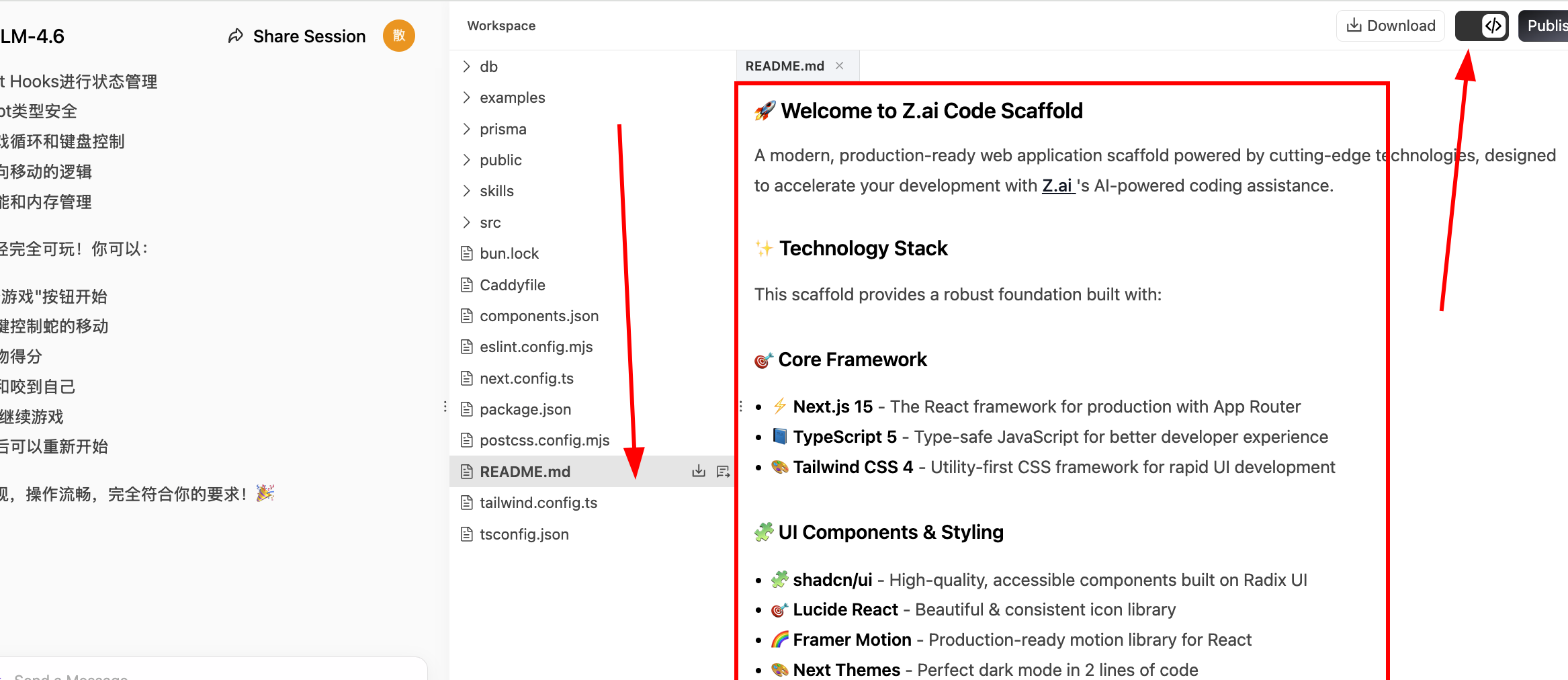Click the Publish button

click(1545, 26)
